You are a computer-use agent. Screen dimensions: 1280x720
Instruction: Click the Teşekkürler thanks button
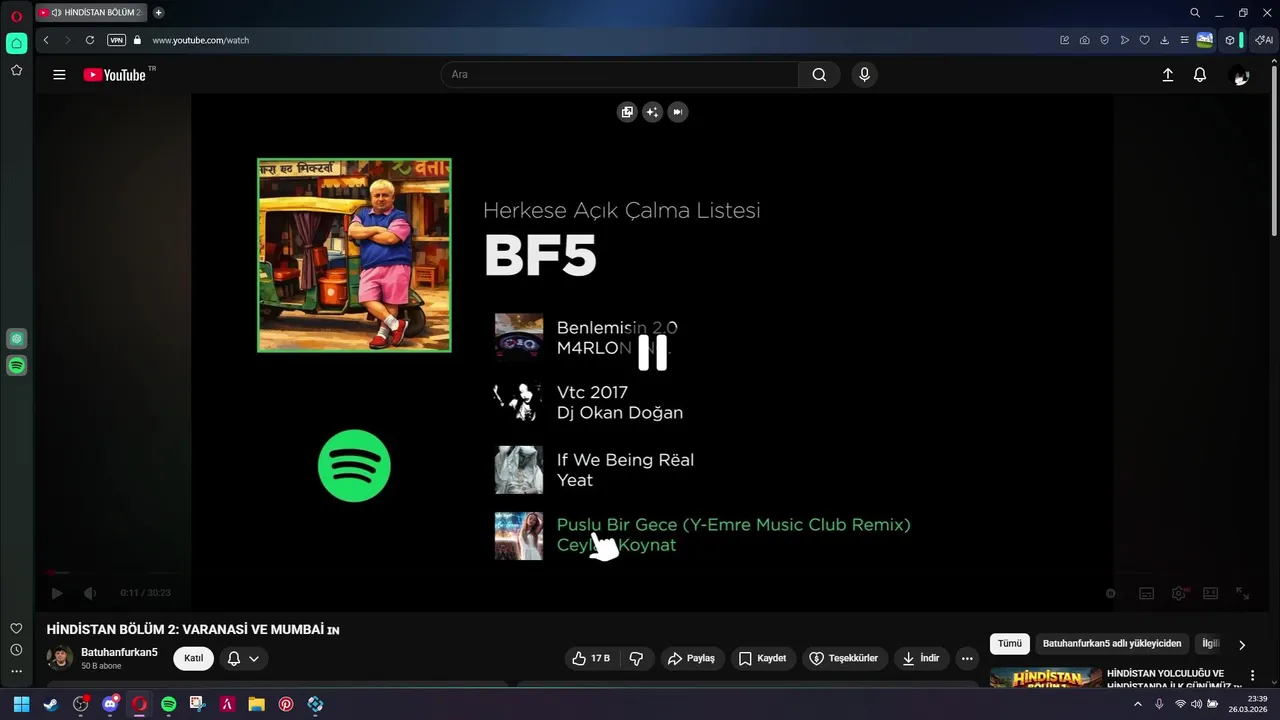[844, 658]
